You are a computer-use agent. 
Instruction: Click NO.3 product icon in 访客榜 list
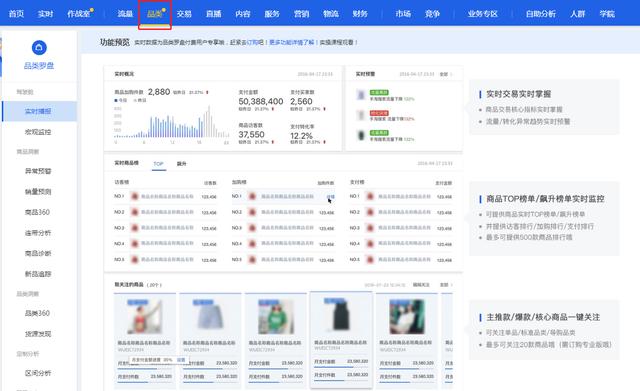(134, 228)
